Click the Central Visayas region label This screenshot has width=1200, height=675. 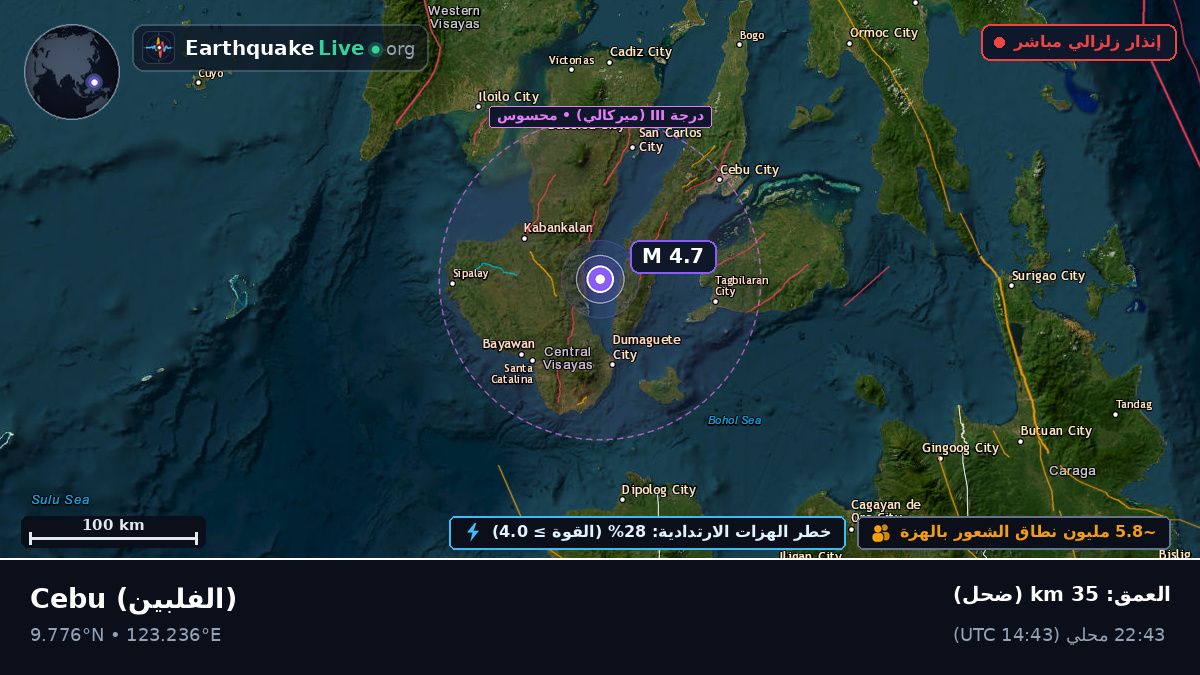point(568,358)
